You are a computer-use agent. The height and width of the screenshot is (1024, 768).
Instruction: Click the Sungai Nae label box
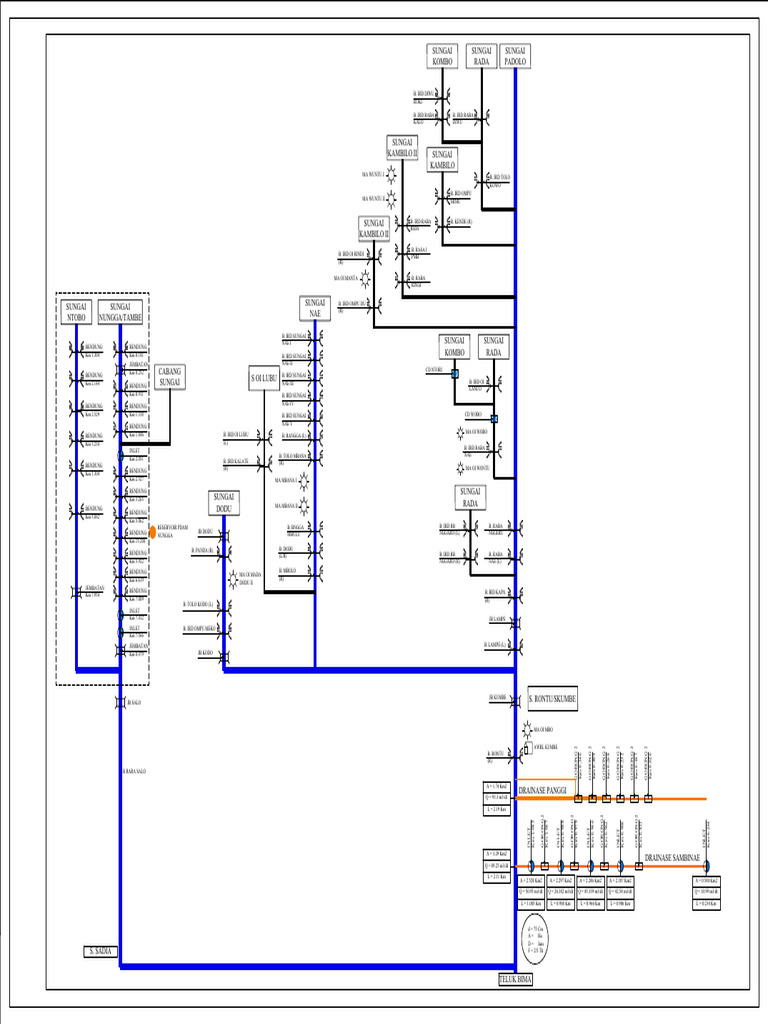click(x=315, y=308)
